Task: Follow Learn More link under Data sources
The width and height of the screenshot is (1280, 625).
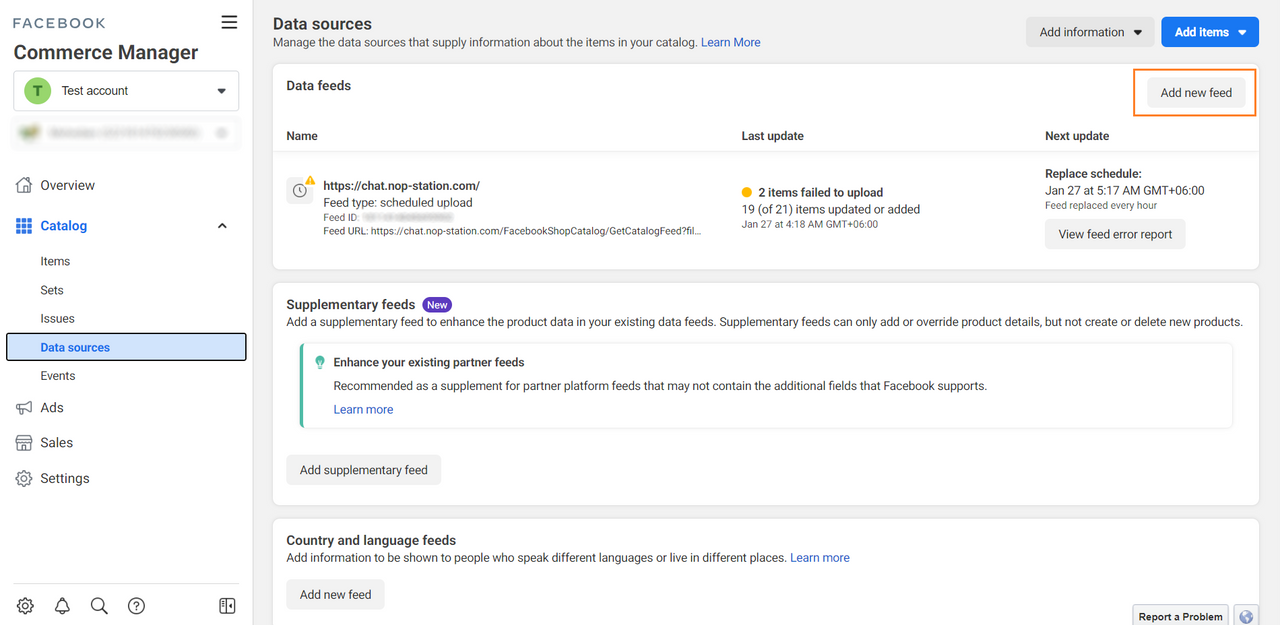Action: pyautogui.click(x=730, y=43)
